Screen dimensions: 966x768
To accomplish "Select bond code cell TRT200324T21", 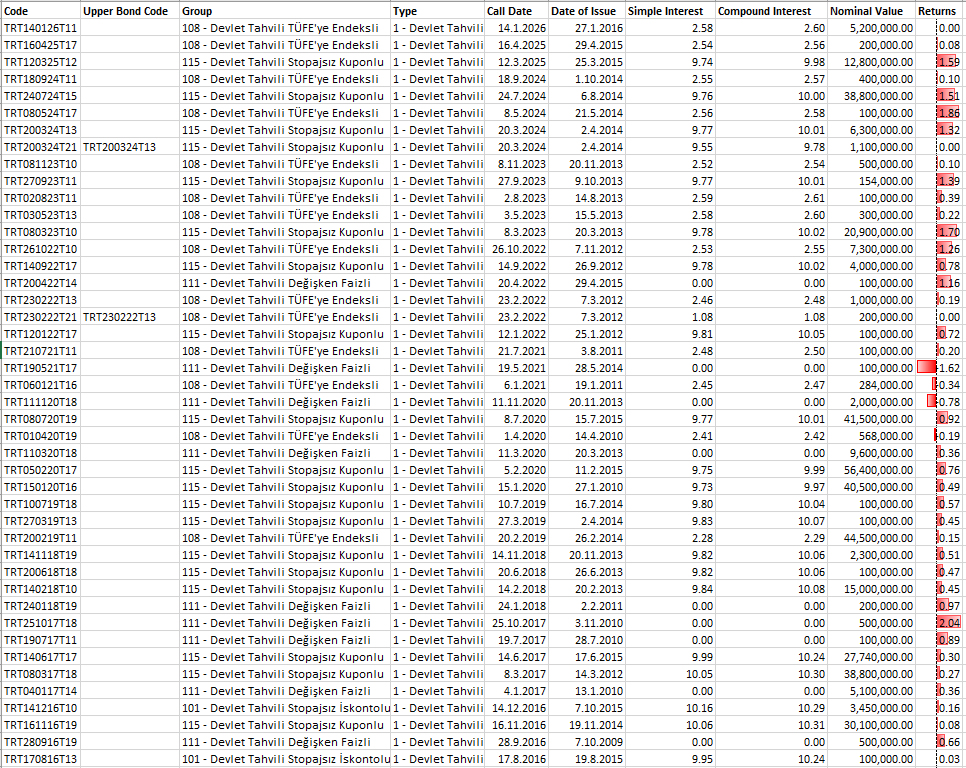I will coord(41,147).
